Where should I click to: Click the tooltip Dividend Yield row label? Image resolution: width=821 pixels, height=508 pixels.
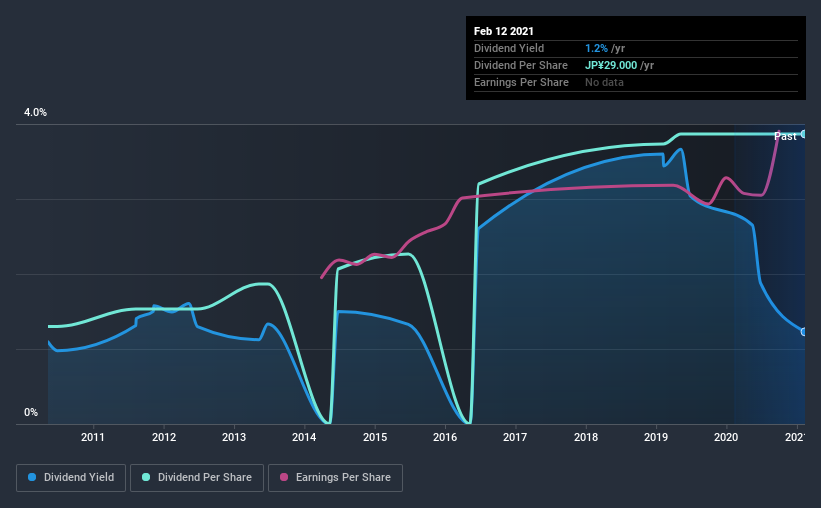click(x=509, y=48)
